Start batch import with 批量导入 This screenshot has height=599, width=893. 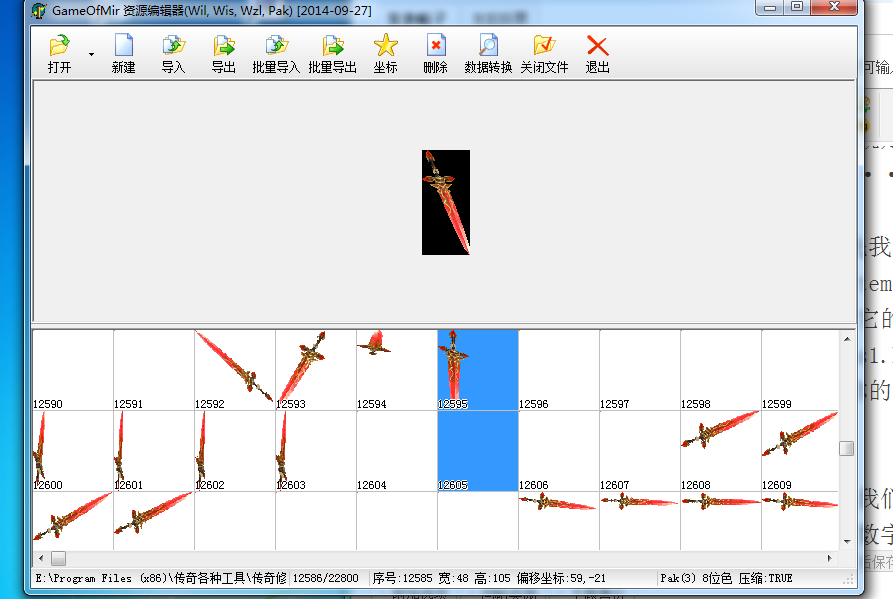[x=276, y=54]
